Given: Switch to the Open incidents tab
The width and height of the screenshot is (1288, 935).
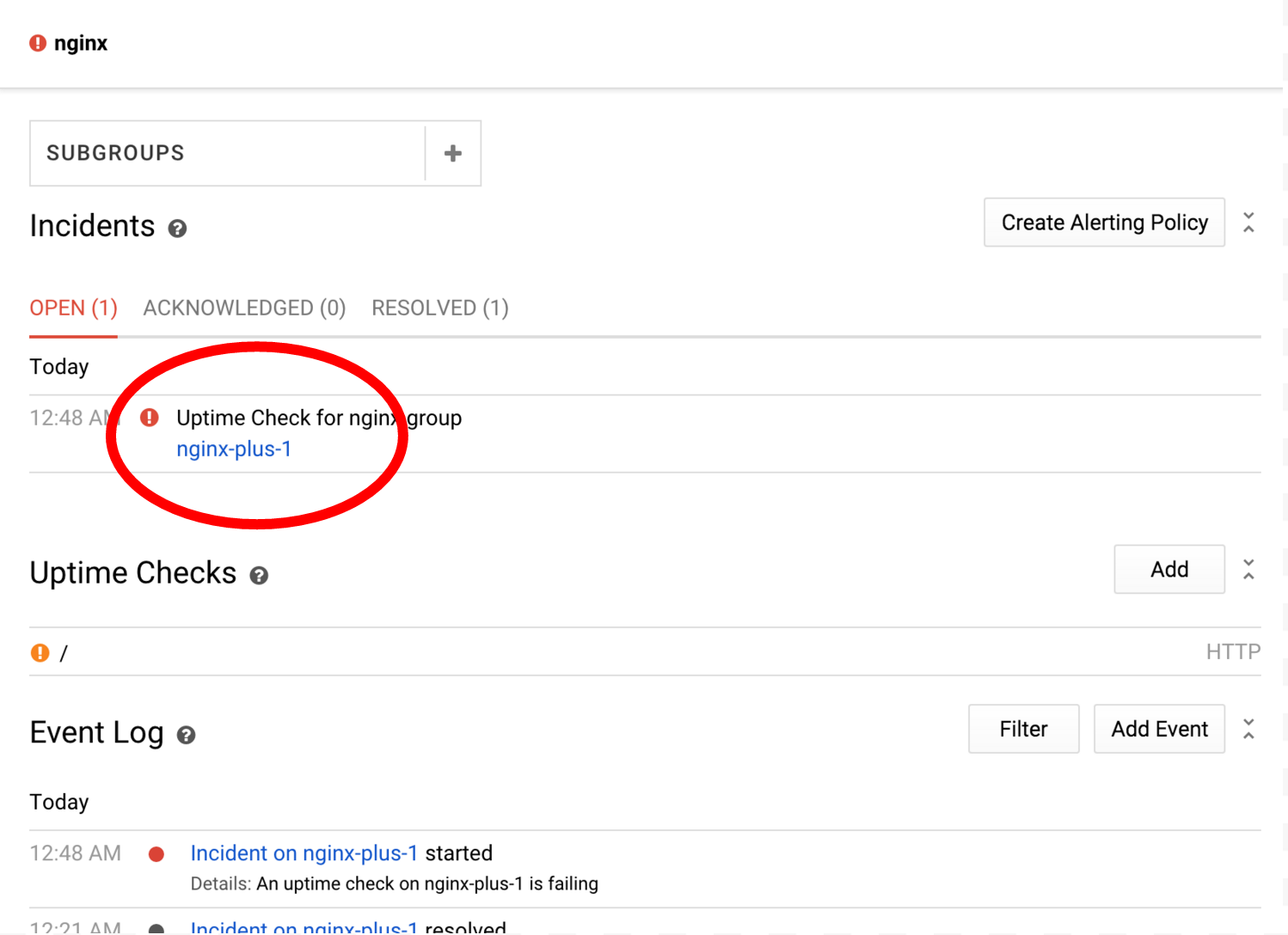Looking at the screenshot, I should (73, 309).
